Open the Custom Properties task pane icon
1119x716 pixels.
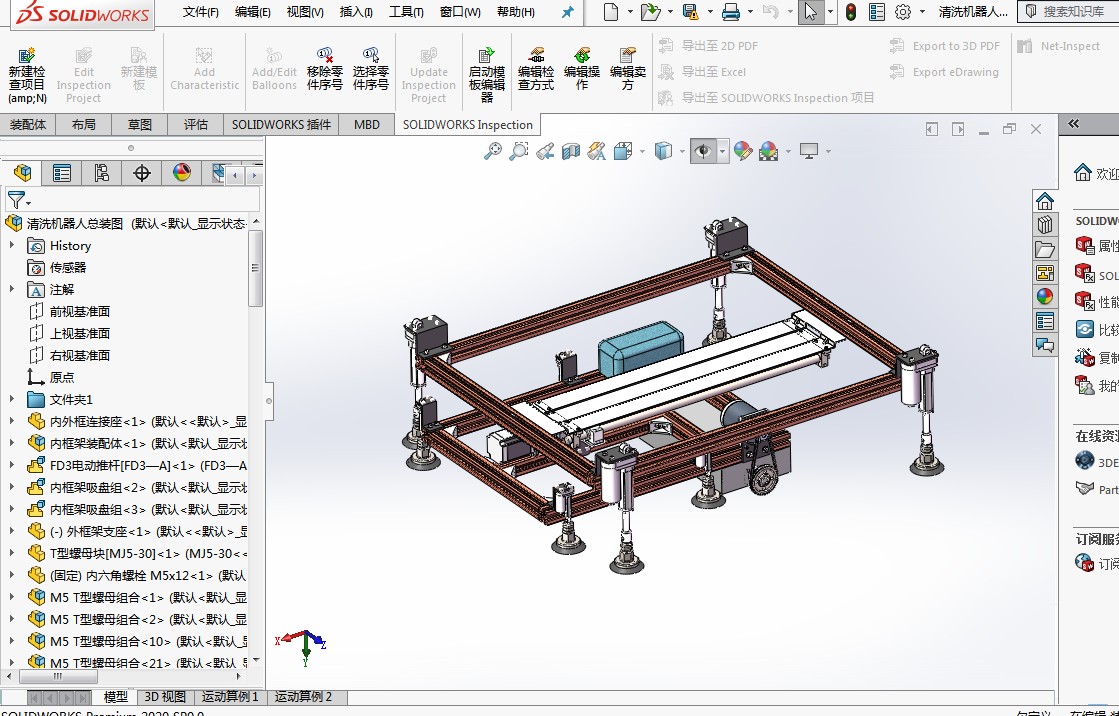[1045, 321]
